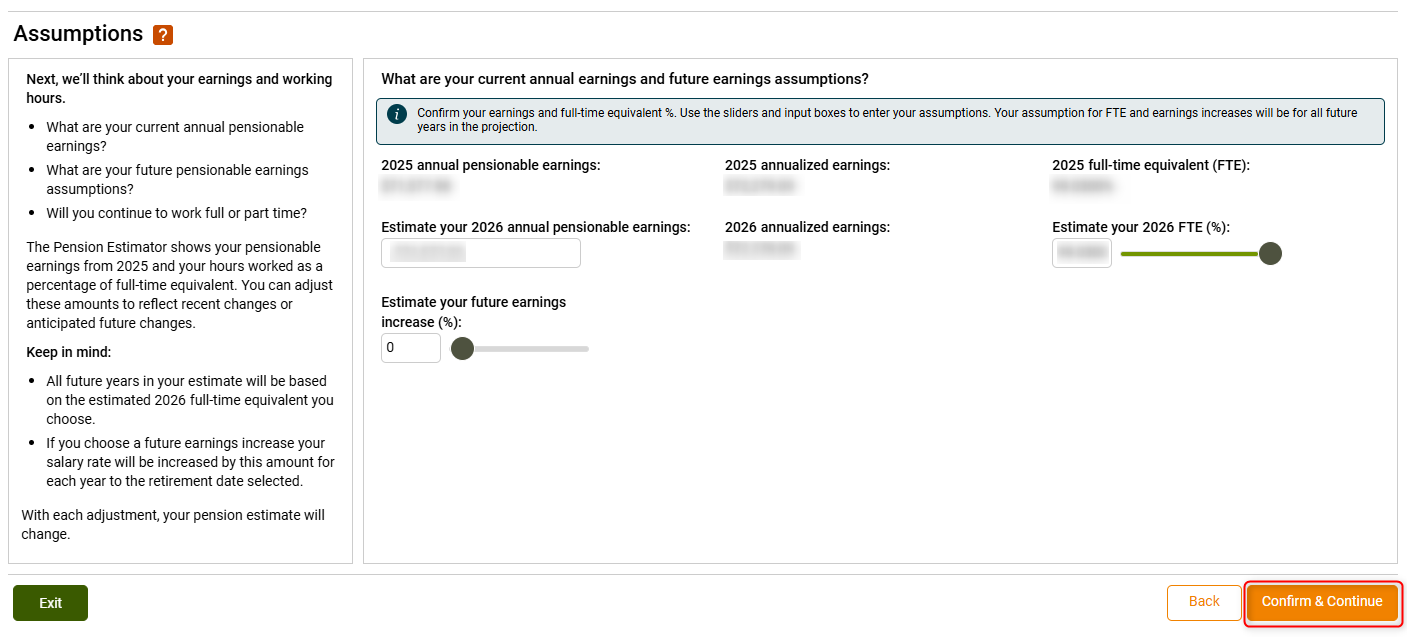Focus the Estimate your 2026 FTE input box
The image size is (1407, 637).
coord(1082,253)
